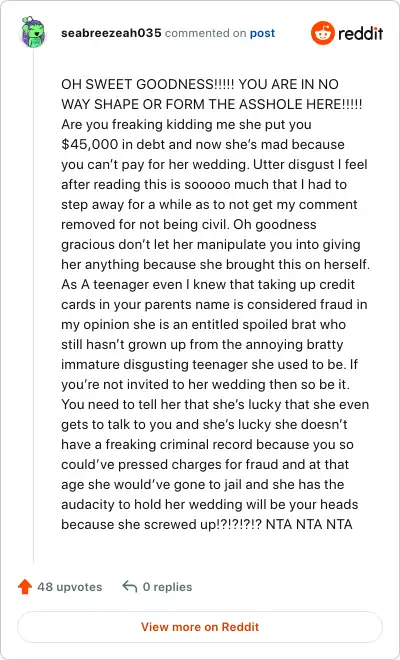
Task: Open the seabreezeah035 username profile link
Action: point(111,33)
